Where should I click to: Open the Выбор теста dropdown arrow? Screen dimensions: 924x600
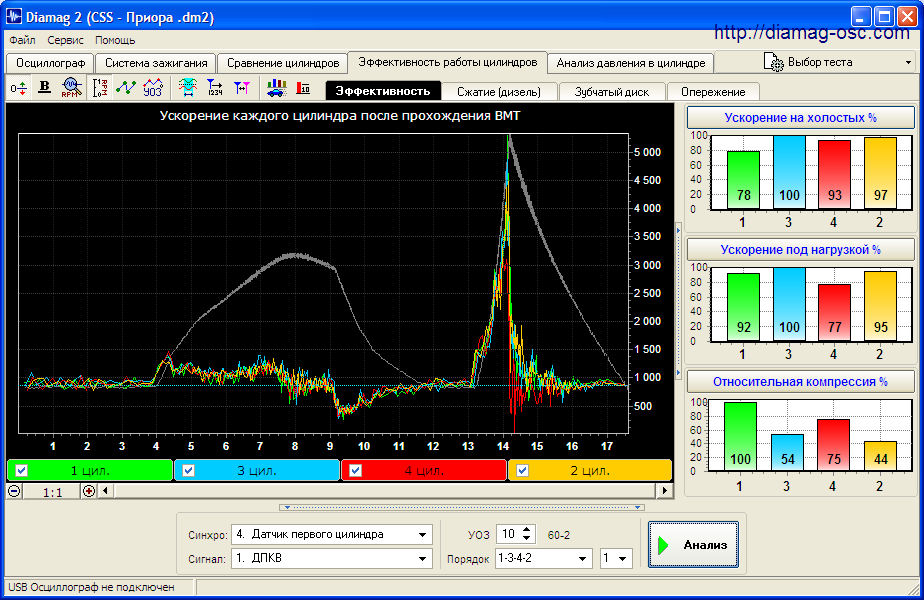click(x=908, y=62)
